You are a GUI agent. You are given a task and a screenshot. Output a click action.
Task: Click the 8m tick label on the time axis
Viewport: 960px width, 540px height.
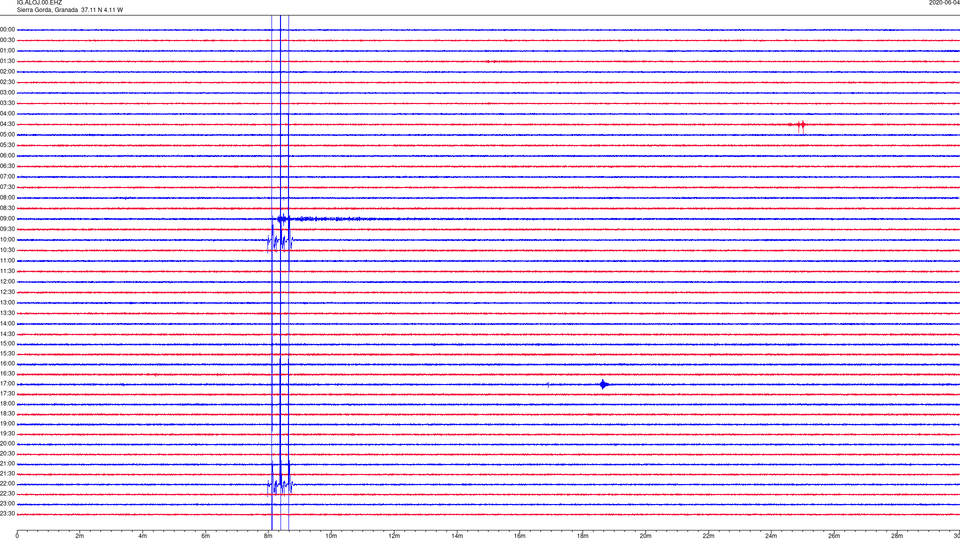(268, 536)
